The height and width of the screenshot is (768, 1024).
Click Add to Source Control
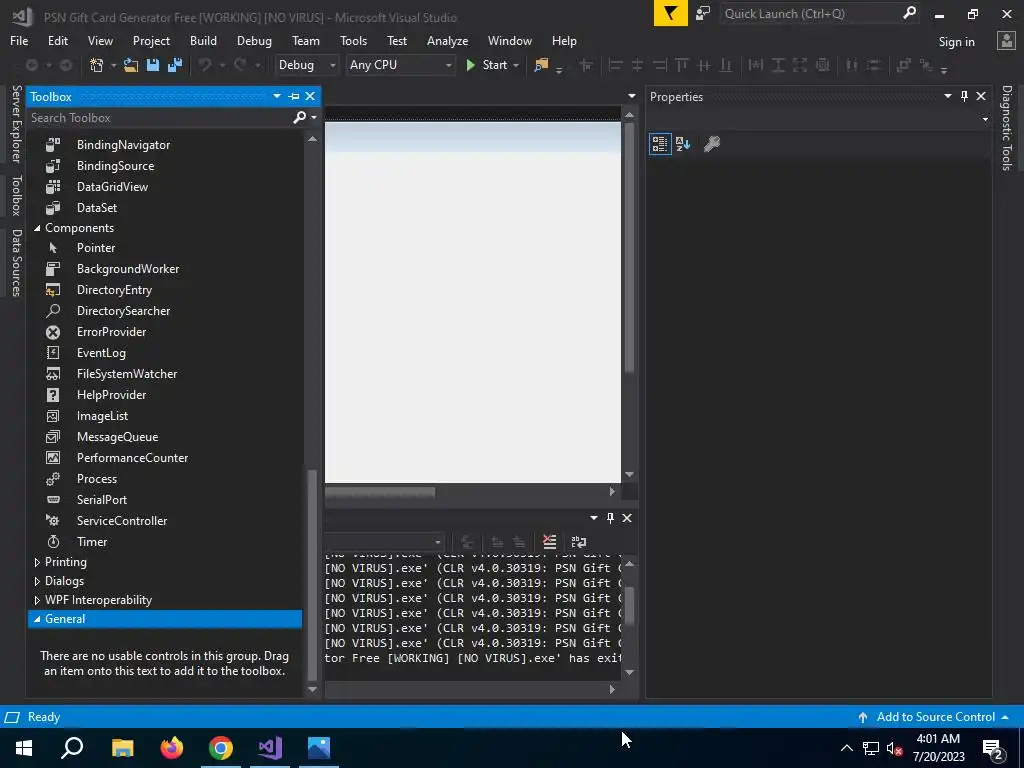point(935,716)
